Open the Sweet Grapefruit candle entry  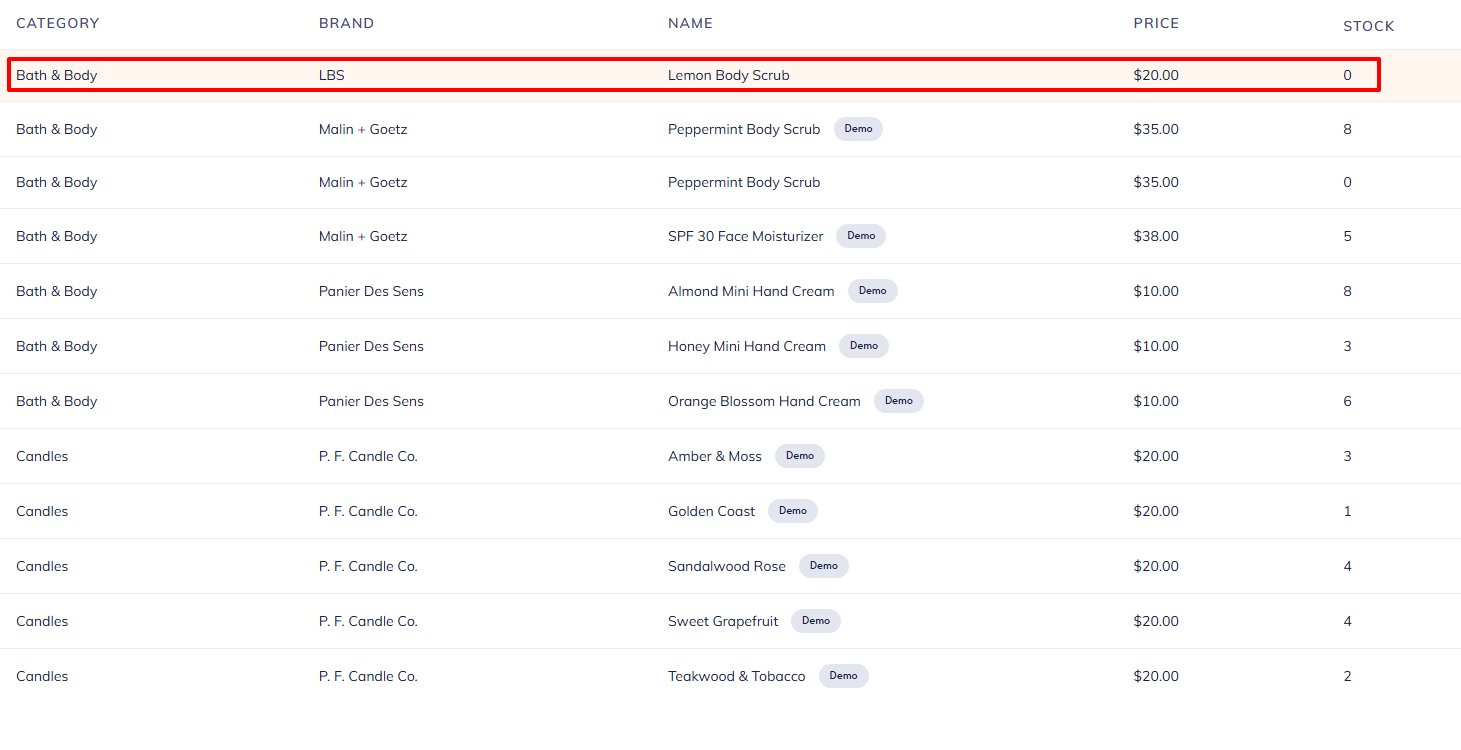[722, 621]
